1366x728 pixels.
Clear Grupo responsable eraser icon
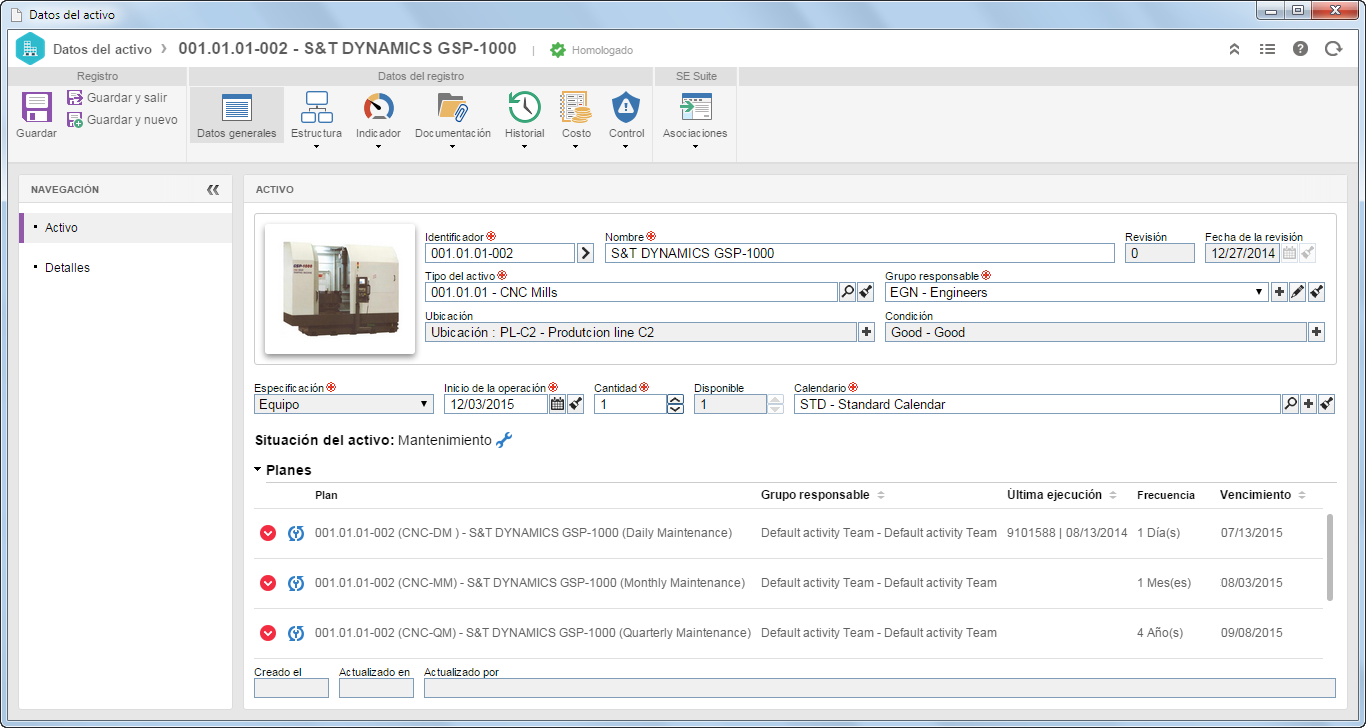(x=1316, y=292)
